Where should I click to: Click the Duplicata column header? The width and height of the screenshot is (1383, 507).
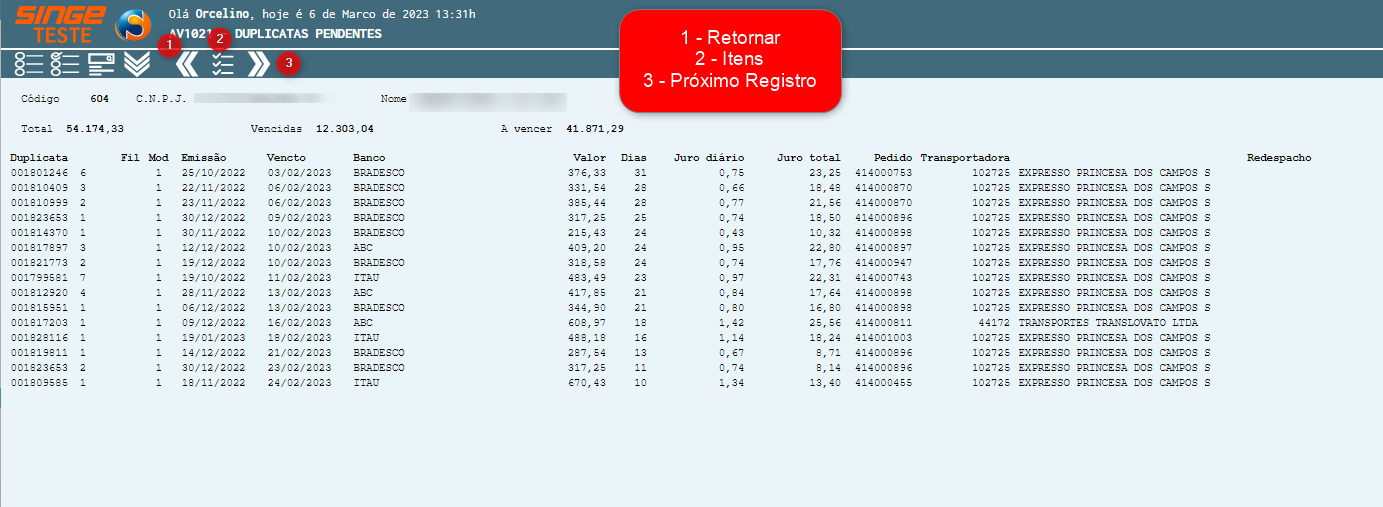(x=39, y=158)
